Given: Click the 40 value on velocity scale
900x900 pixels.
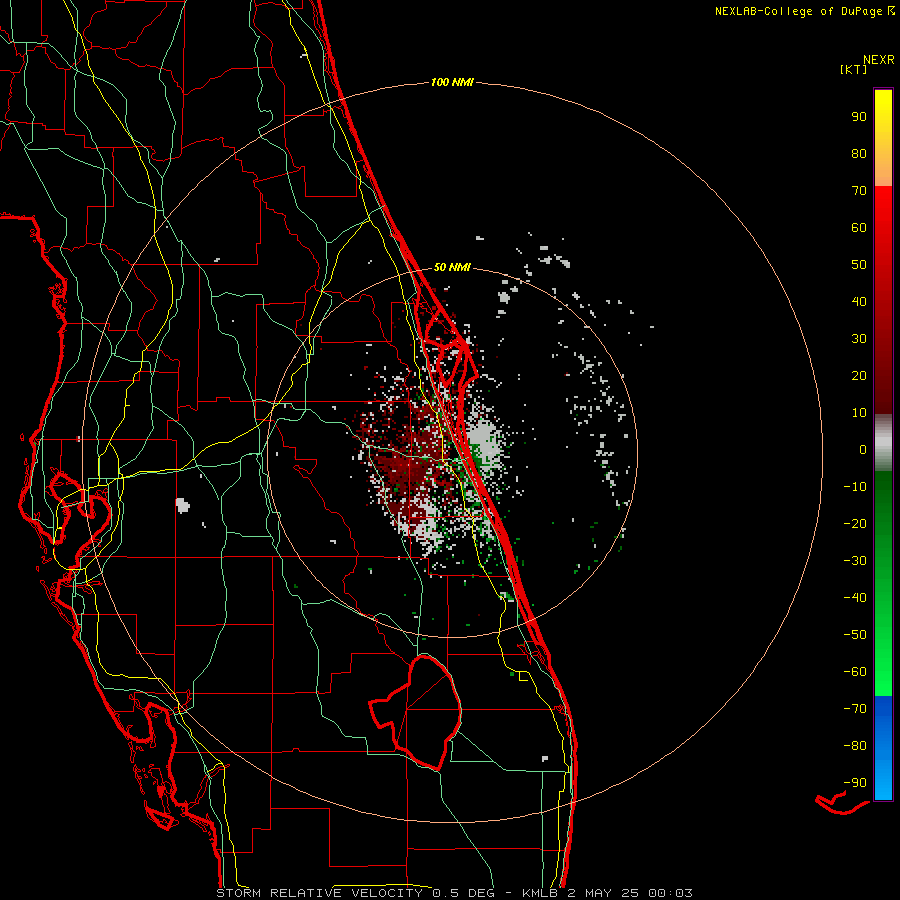Looking at the screenshot, I should click(859, 302).
